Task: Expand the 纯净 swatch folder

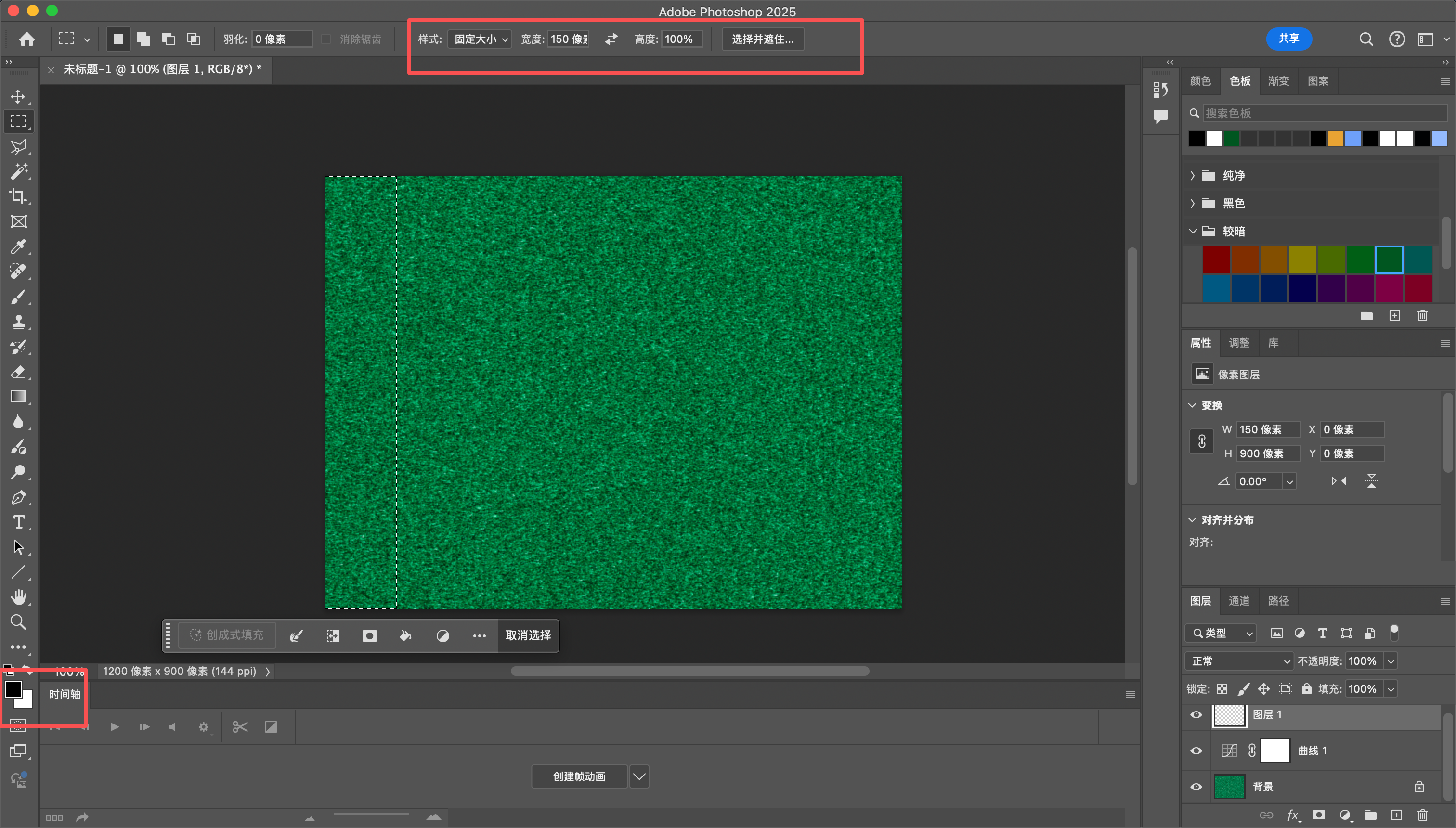Action: pyautogui.click(x=1193, y=175)
